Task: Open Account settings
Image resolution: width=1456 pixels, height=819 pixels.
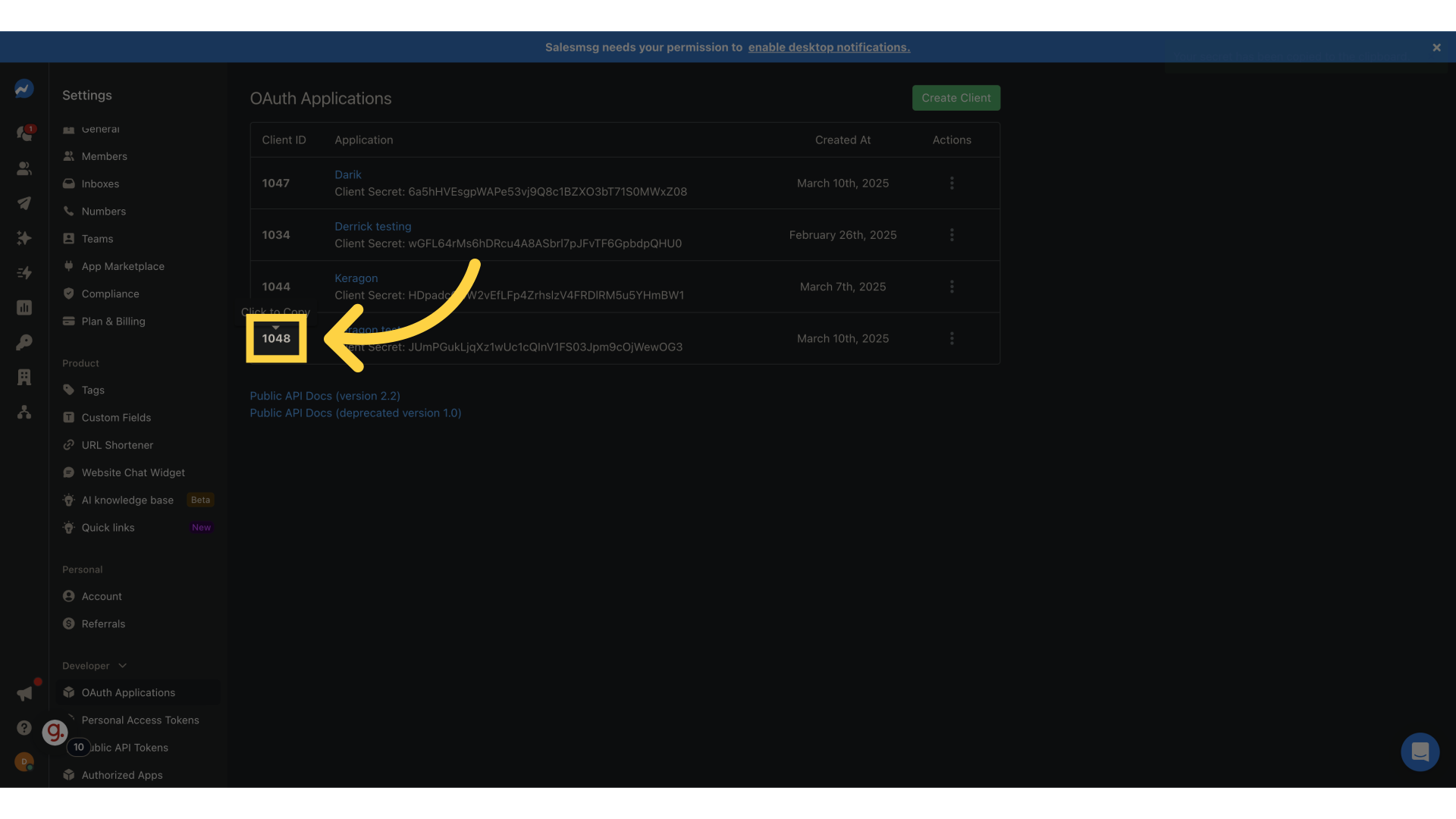Action: [x=102, y=597]
